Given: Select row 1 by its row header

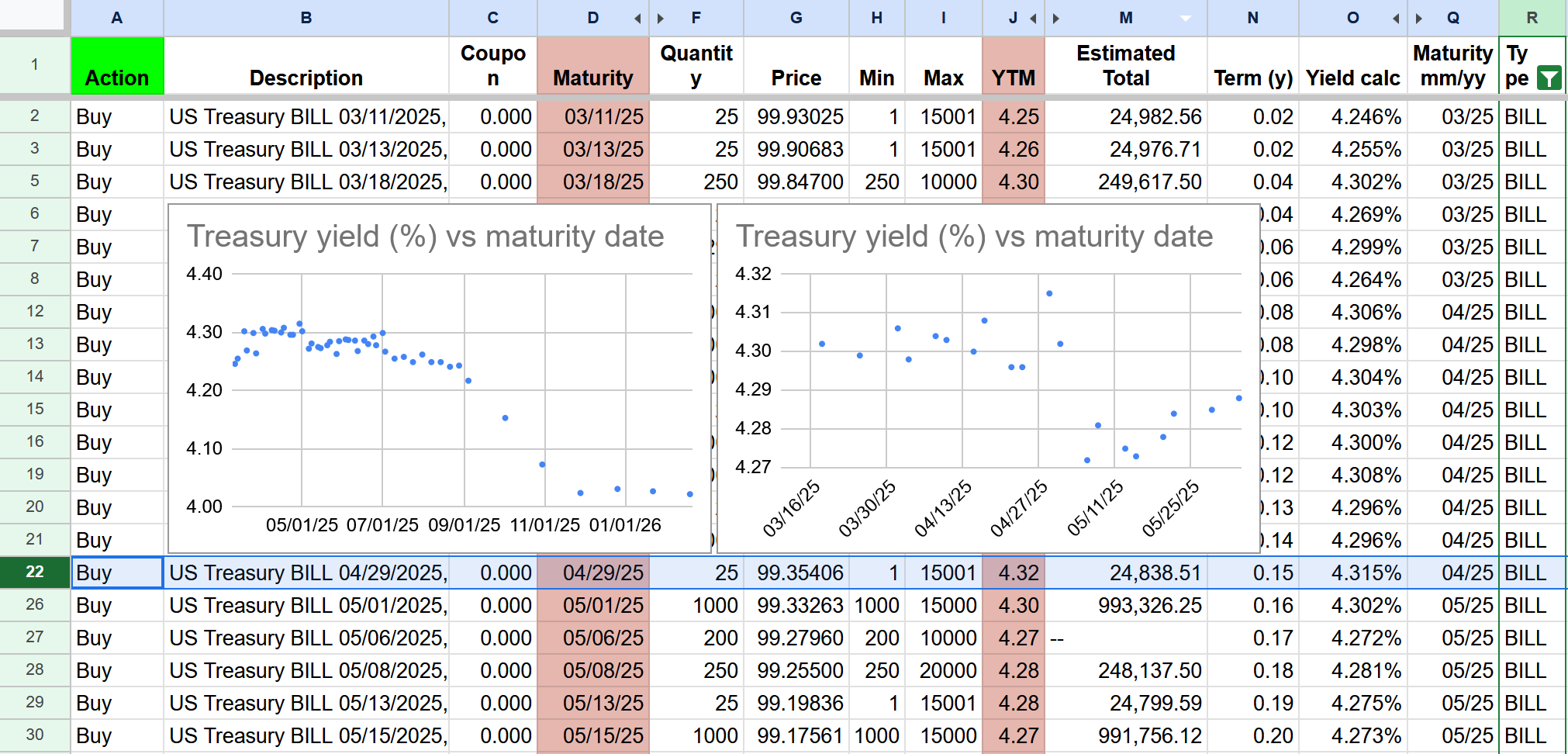Looking at the screenshot, I should point(35,65).
